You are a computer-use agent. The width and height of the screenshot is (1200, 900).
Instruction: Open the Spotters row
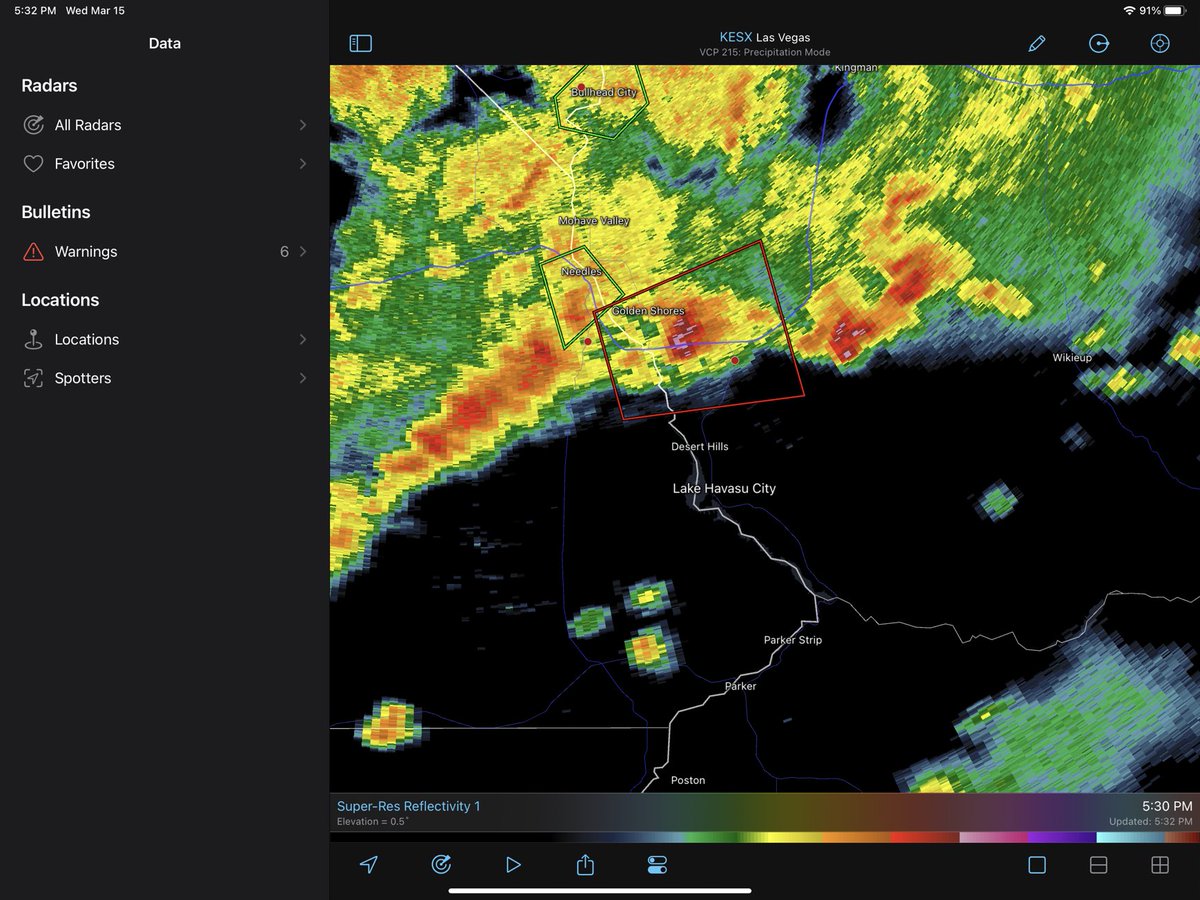(x=165, y=378)
